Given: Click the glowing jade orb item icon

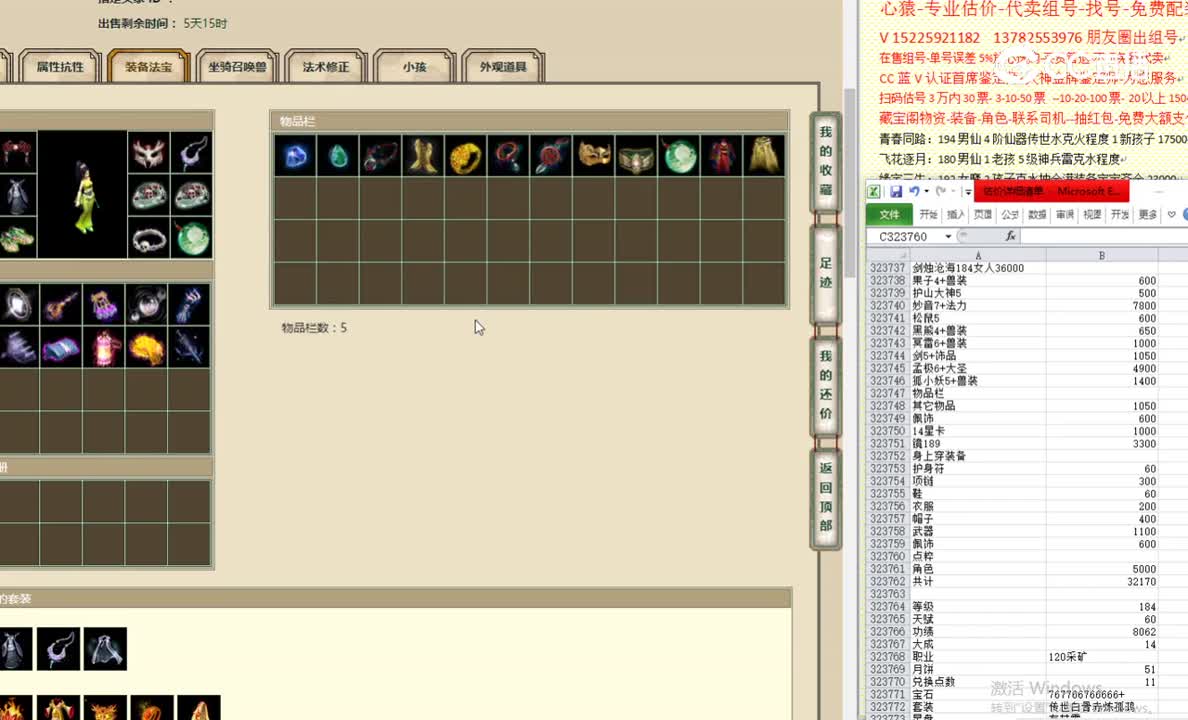Looking at the screenshot, I should (x=679, y=158).
